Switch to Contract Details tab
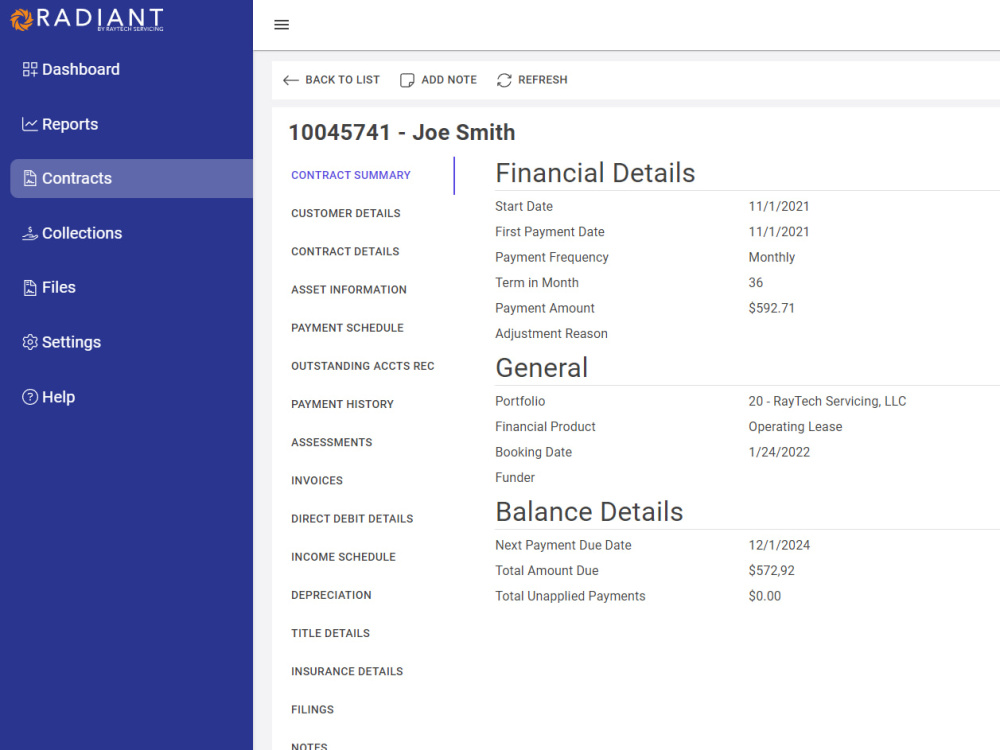Viewport: 1000px width, 750px height. pyautogui.click(x=345, y=252)
